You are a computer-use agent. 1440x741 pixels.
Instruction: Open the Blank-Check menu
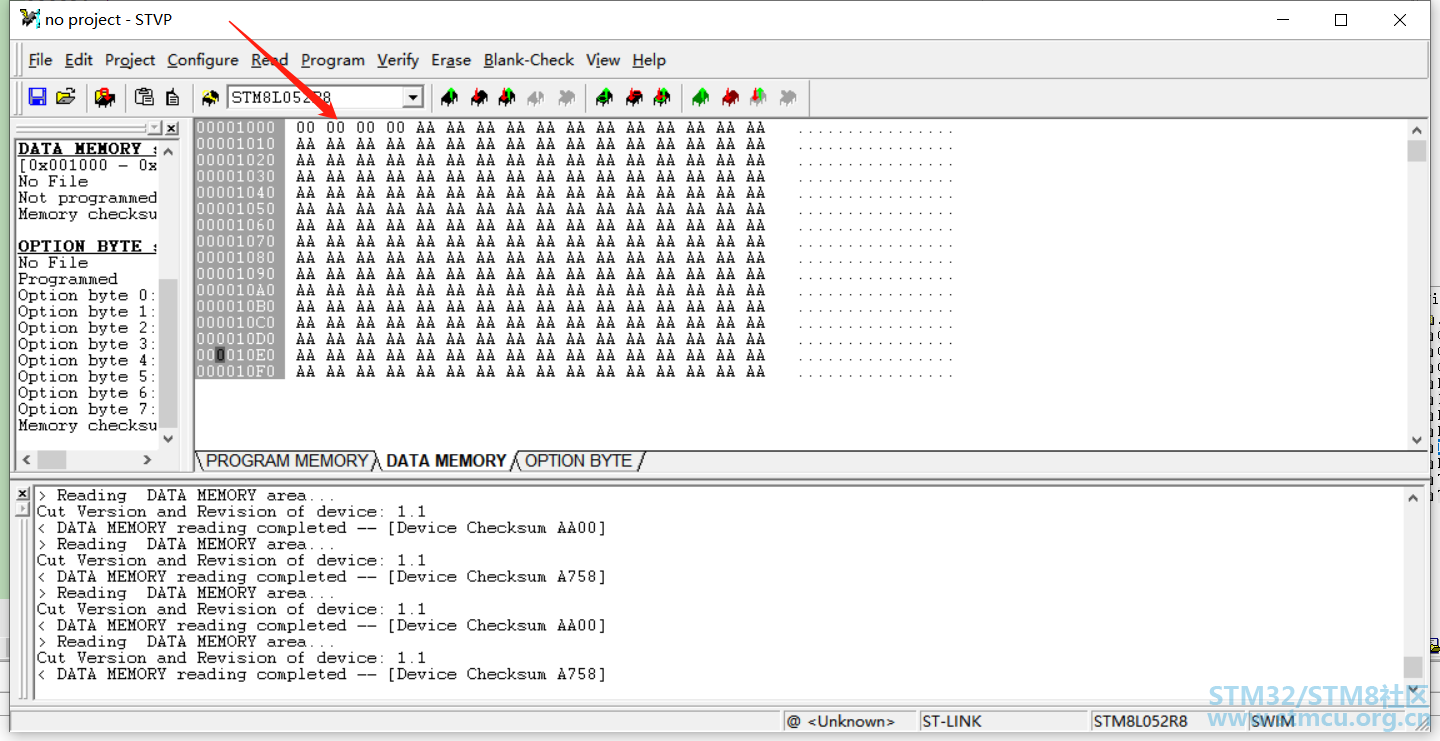coord(529,60)
